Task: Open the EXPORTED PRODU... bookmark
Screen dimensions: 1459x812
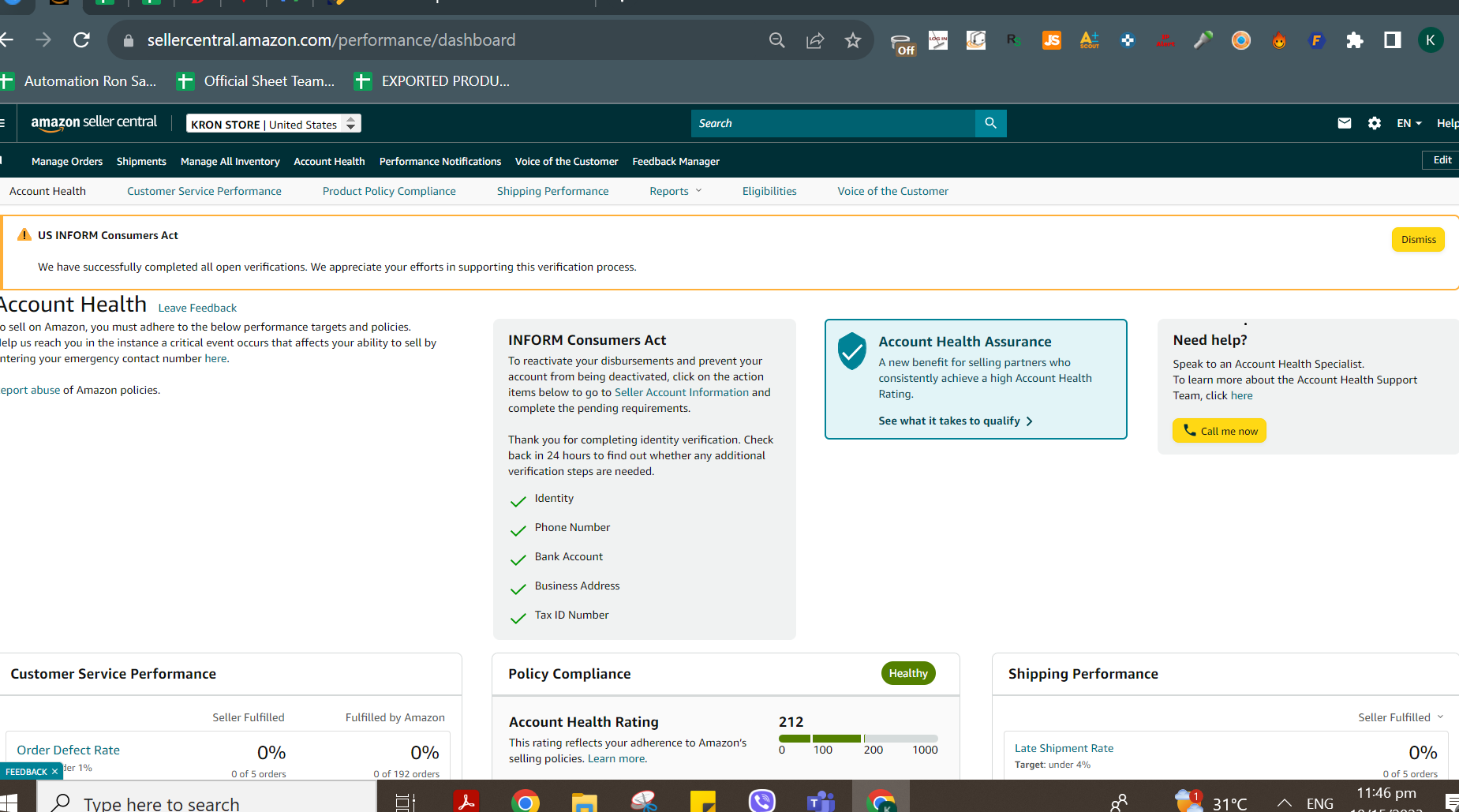Action: point(432,80)
